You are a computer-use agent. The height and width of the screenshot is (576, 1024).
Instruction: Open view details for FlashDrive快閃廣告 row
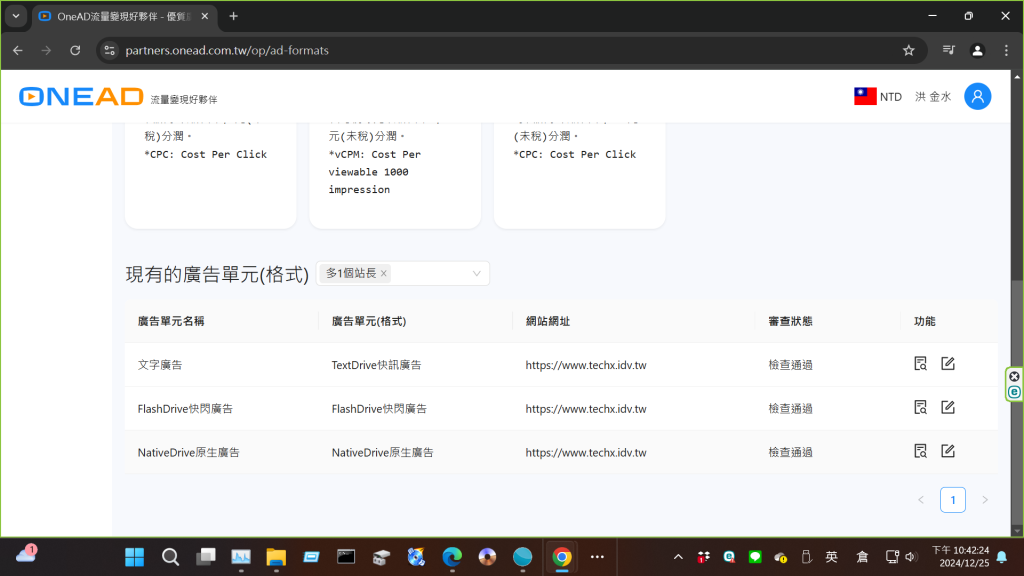[x=921, y=408]
